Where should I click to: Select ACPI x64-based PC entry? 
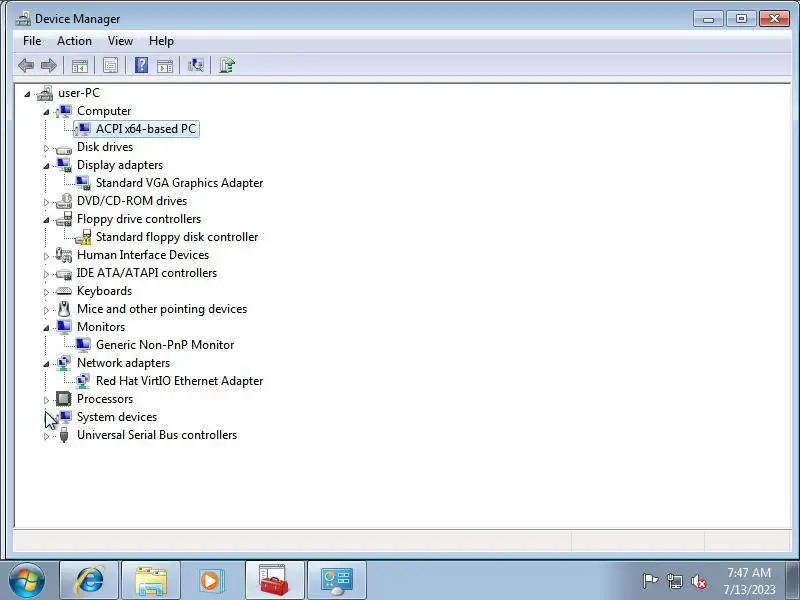click(146, 129)
